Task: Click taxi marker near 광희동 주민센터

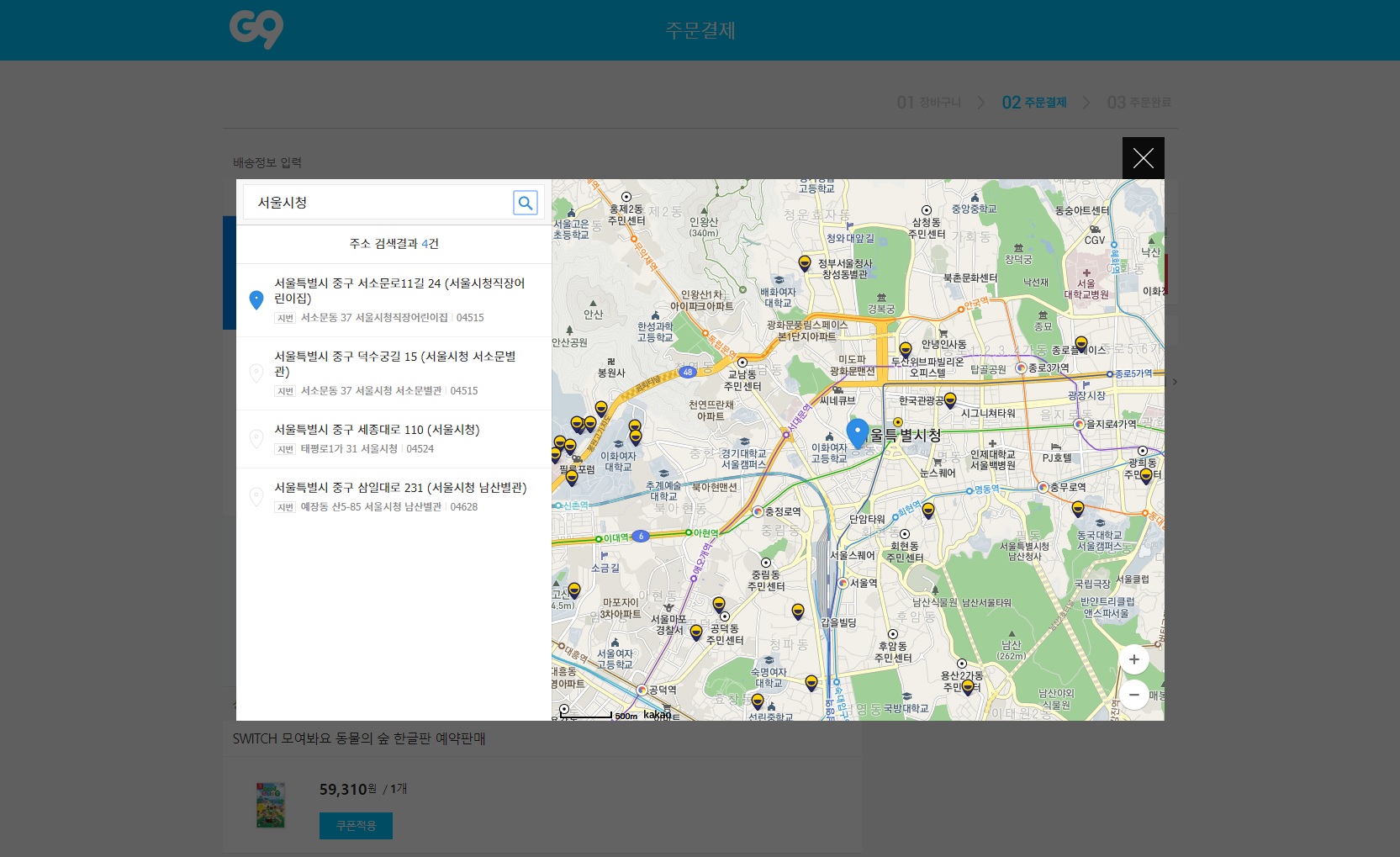Action: click(1146, 477)
